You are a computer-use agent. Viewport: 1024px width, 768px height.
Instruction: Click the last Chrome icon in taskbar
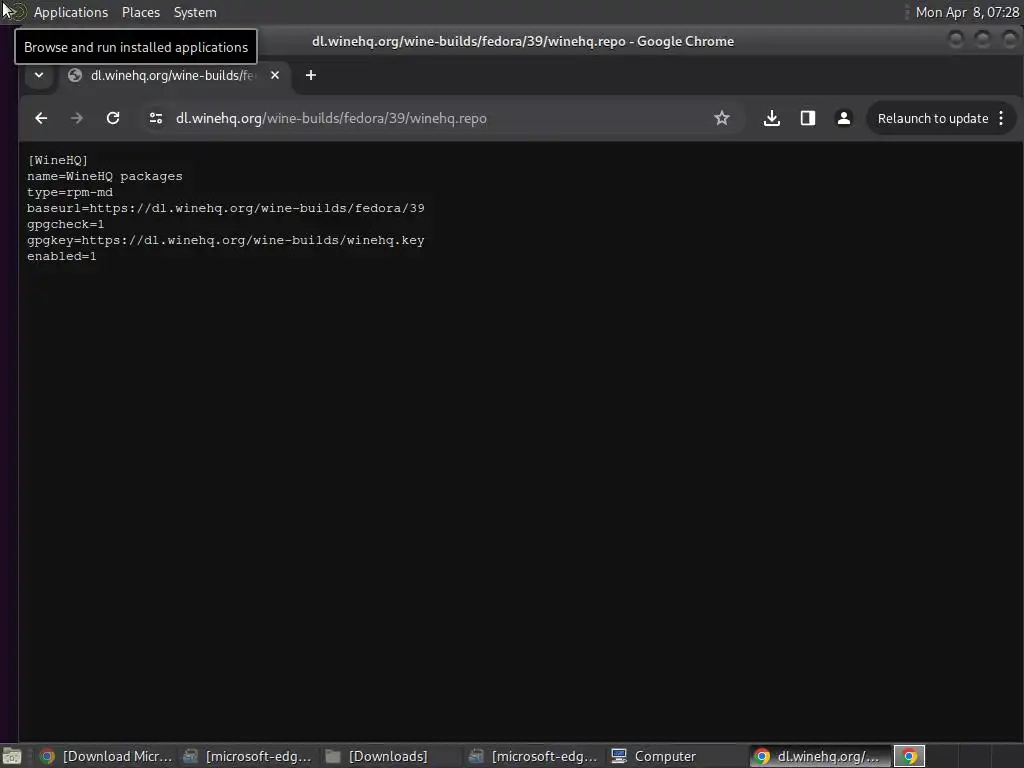(909, 756)
